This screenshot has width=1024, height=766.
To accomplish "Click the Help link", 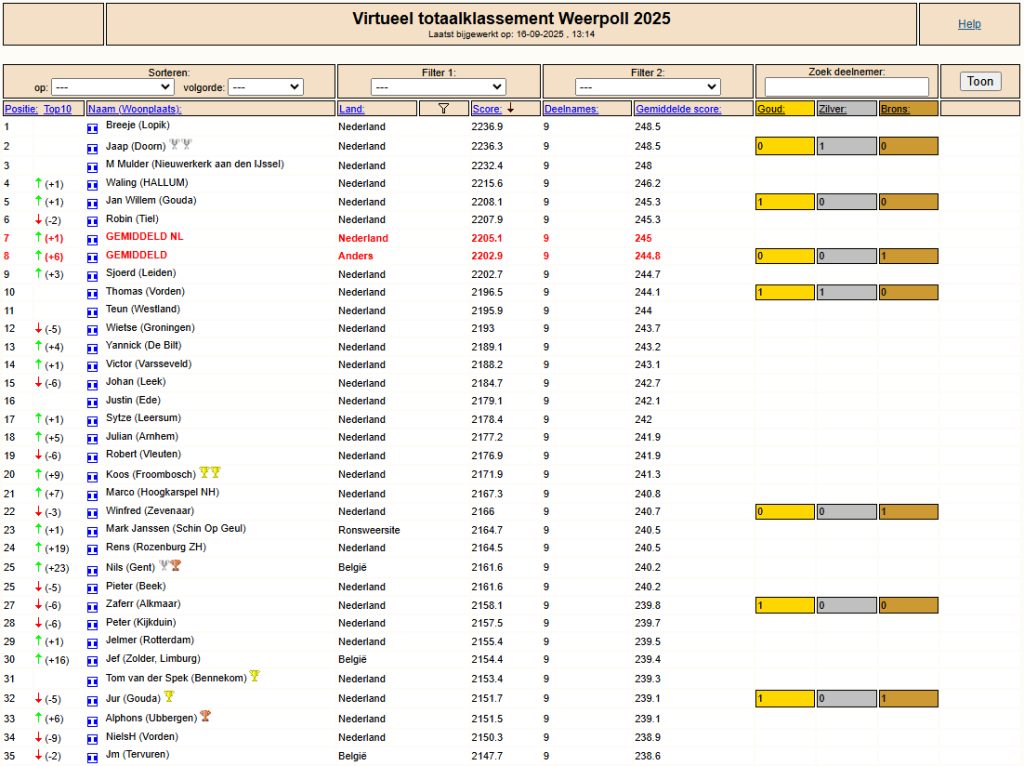I will pos(969,24).
